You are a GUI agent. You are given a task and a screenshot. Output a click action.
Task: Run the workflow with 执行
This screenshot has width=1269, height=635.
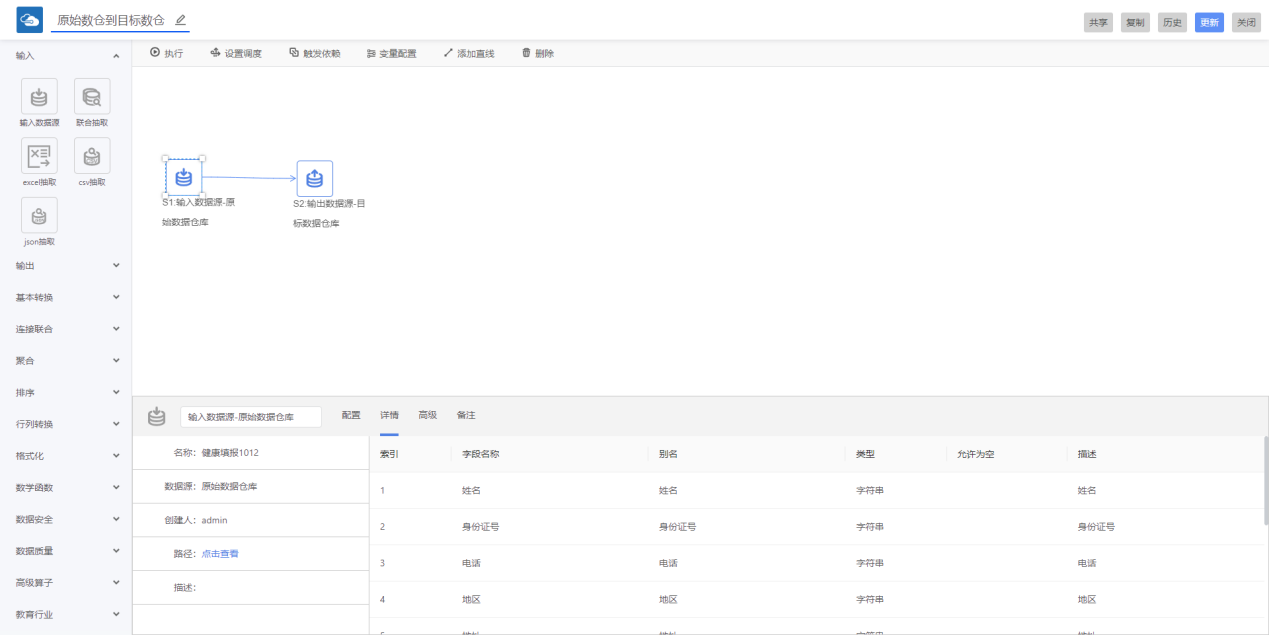167,53
